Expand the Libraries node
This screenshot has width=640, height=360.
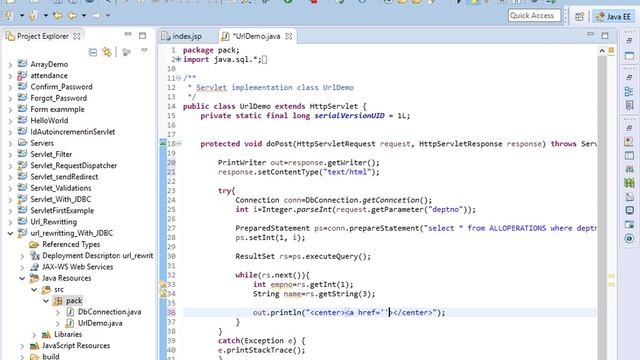[x=34, y=335]
